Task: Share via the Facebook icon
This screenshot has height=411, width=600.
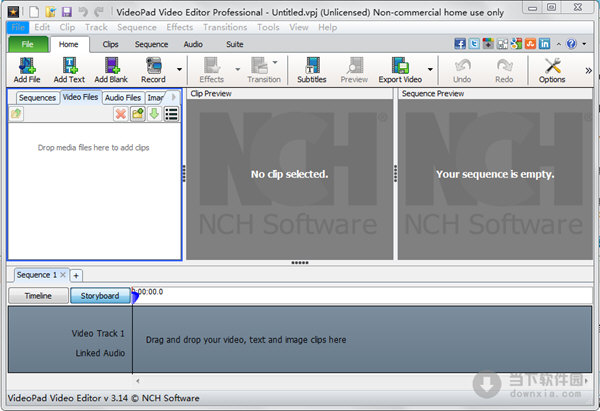Action: coord(460,44)
